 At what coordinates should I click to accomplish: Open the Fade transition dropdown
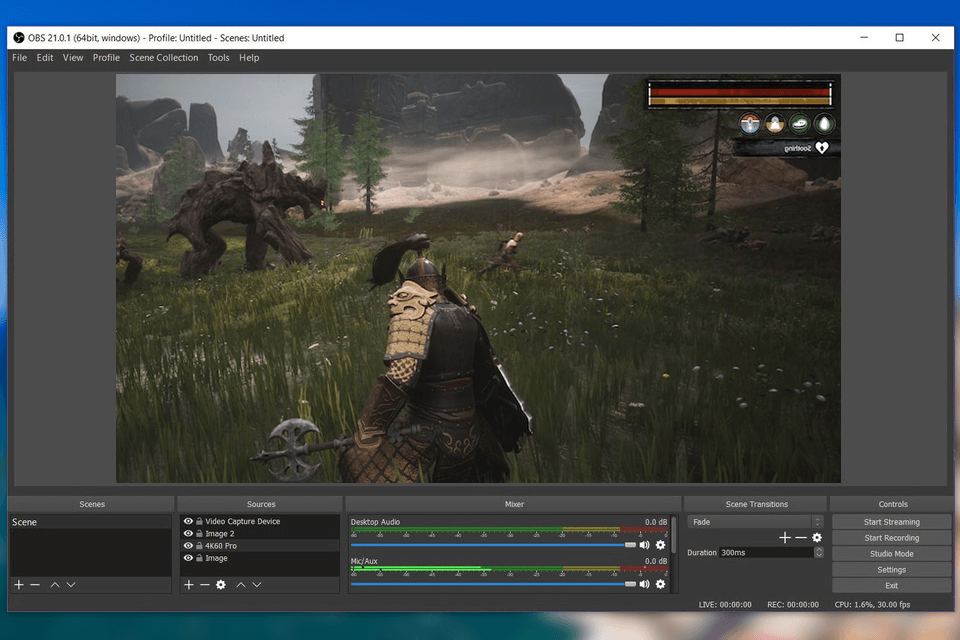[x=755, y=521]
